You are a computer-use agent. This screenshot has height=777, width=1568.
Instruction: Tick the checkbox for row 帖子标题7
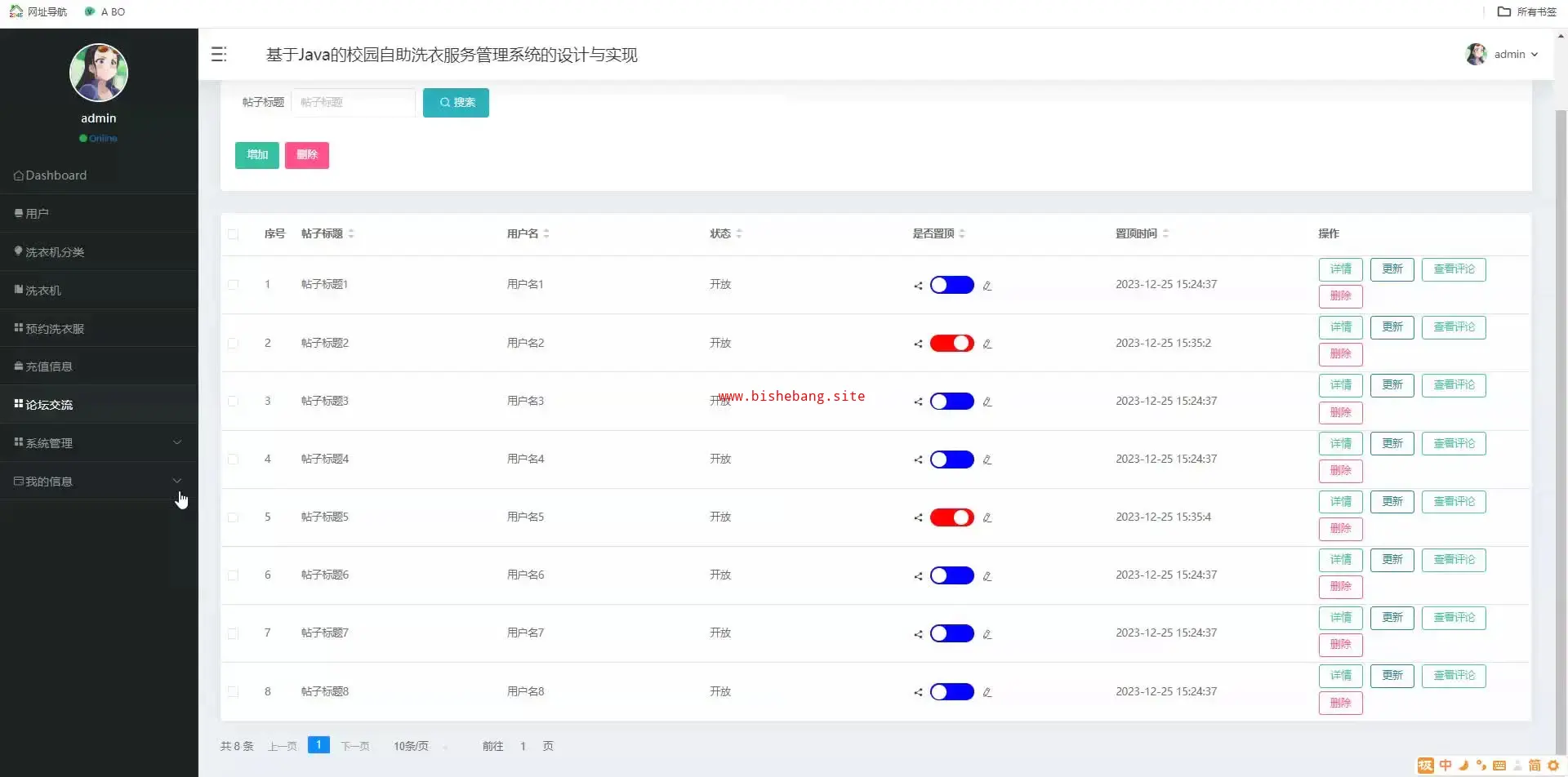point(233,633)
